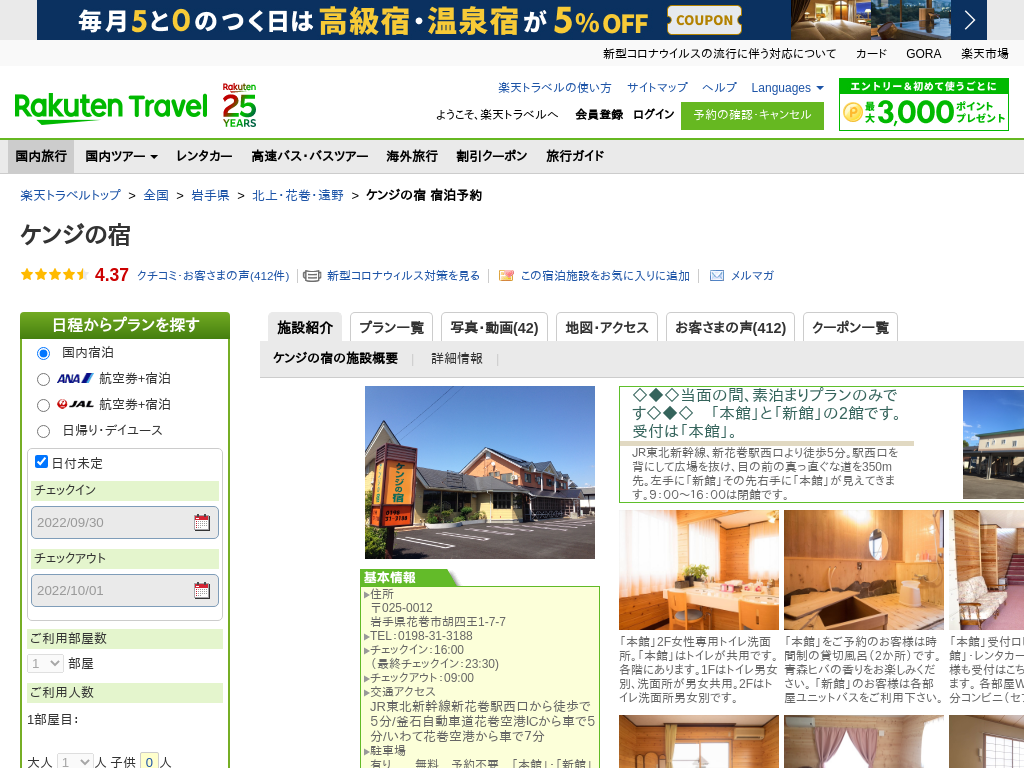The image size is (1024, 768).
Task: Click the Rakuten 25 Years anniversary badge
Action: pos(239,105)
